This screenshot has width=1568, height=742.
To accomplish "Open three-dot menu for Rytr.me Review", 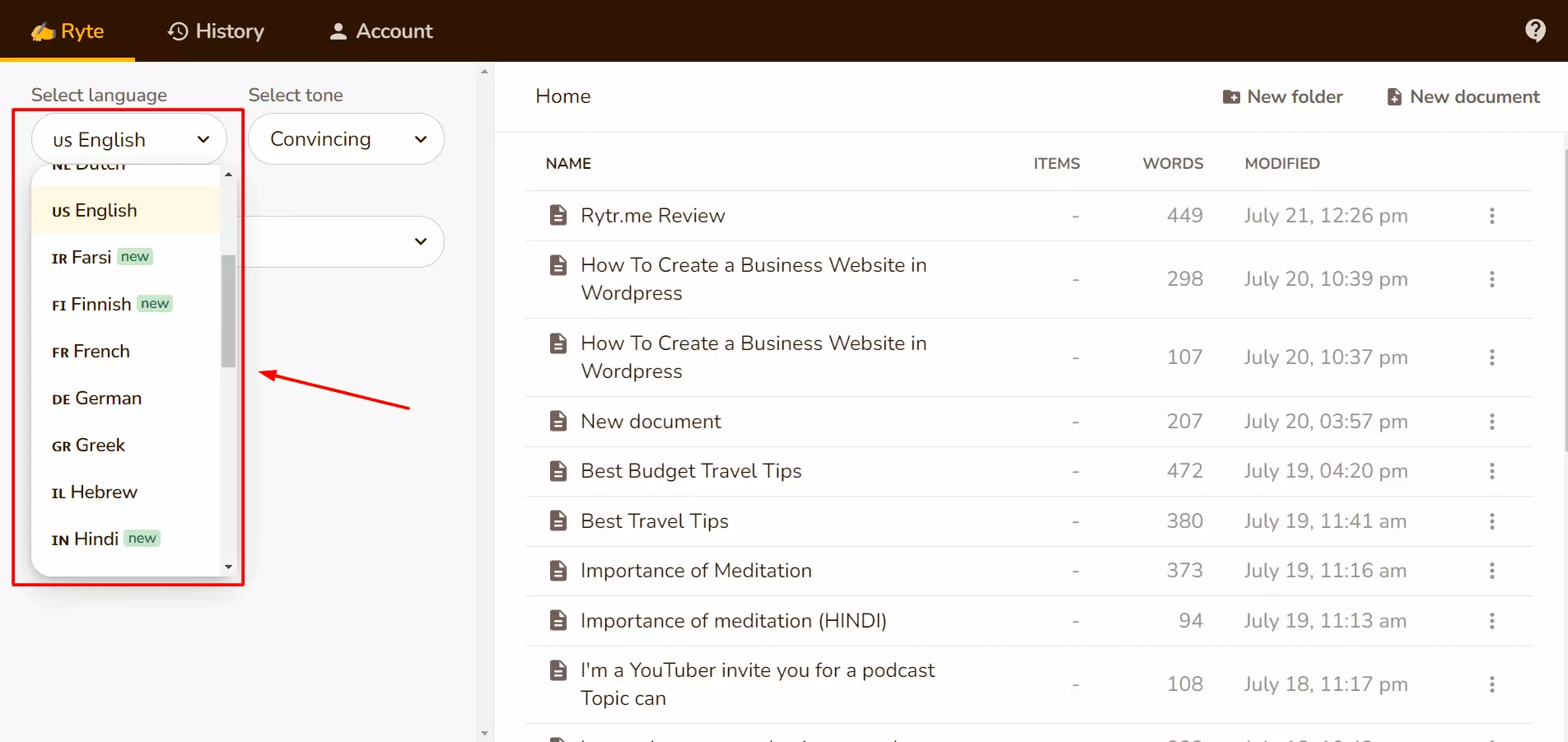I will [x=1491, y=216].
